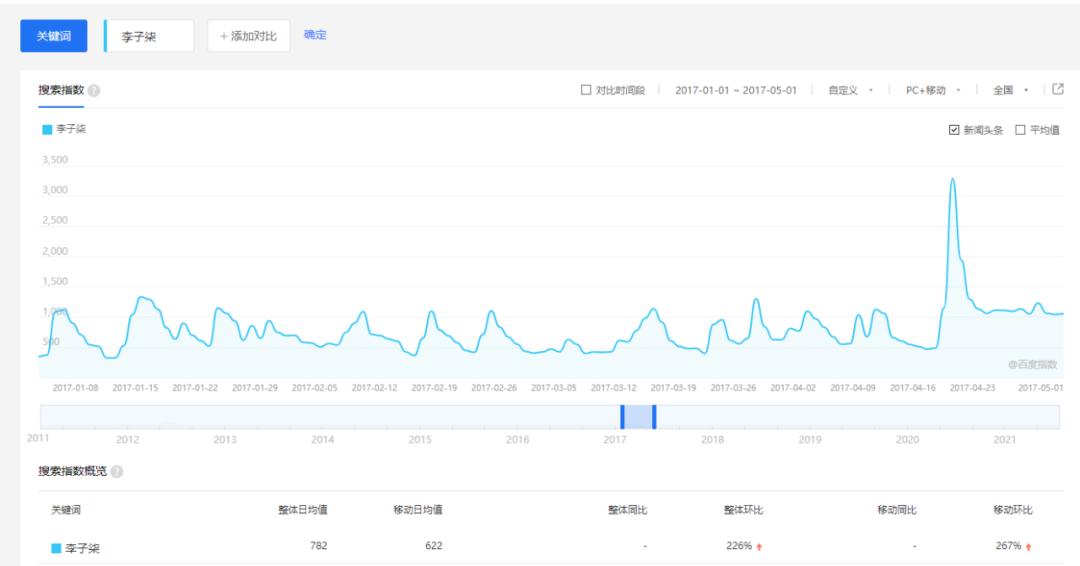This screenshot has height=566, width=1080.
Task: Click the red up arrow next to 226%
Action: tap(759, 547)
